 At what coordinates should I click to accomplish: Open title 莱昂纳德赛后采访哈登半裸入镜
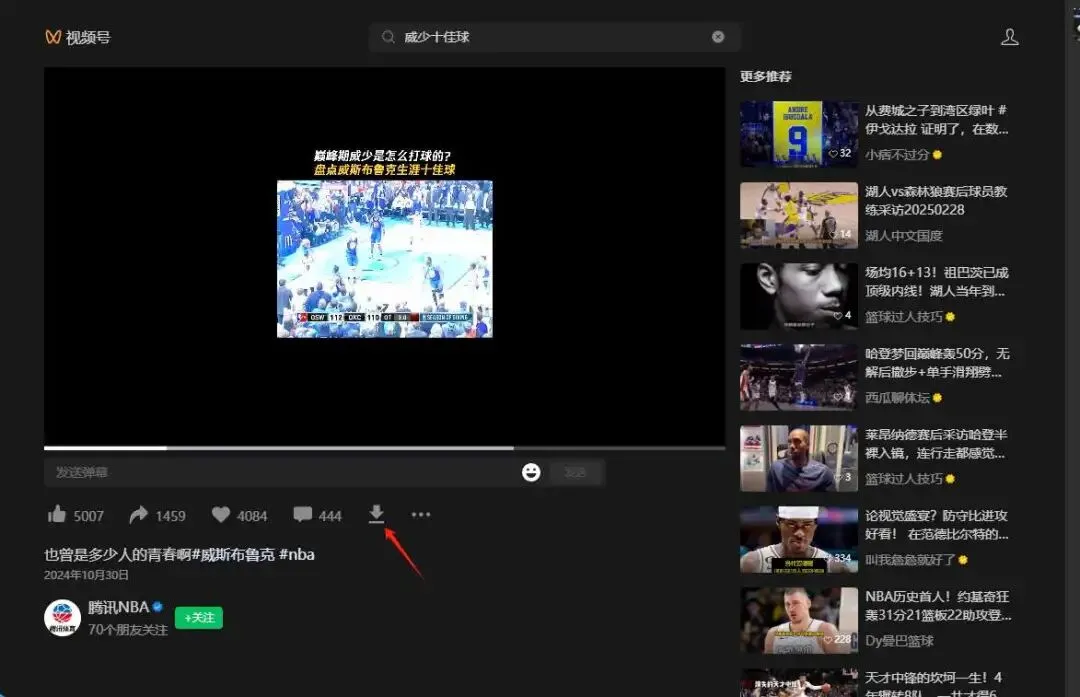(937, 444)
